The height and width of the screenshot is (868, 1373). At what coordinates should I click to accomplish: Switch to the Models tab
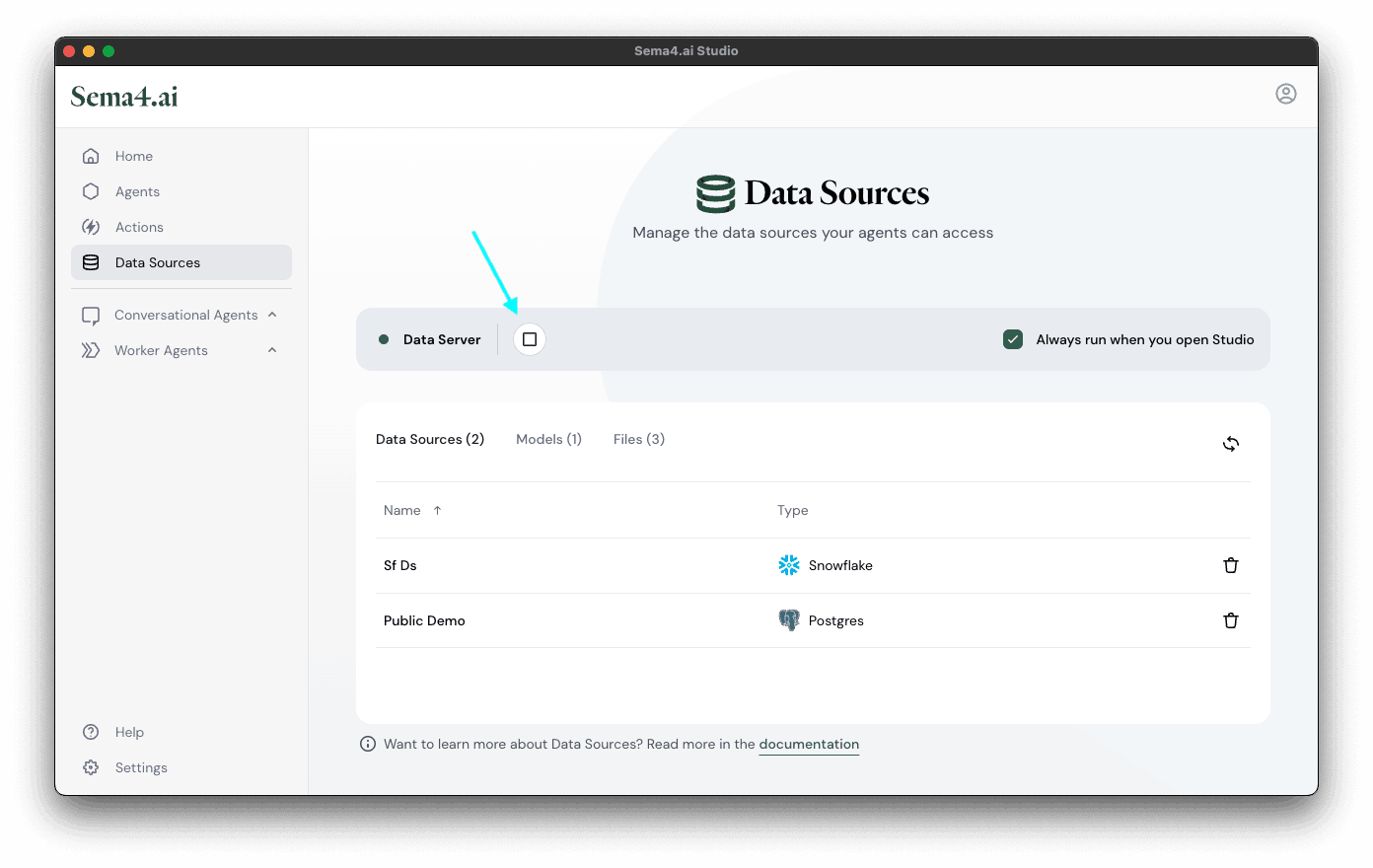pyautogui.click(x=548, y=439)
